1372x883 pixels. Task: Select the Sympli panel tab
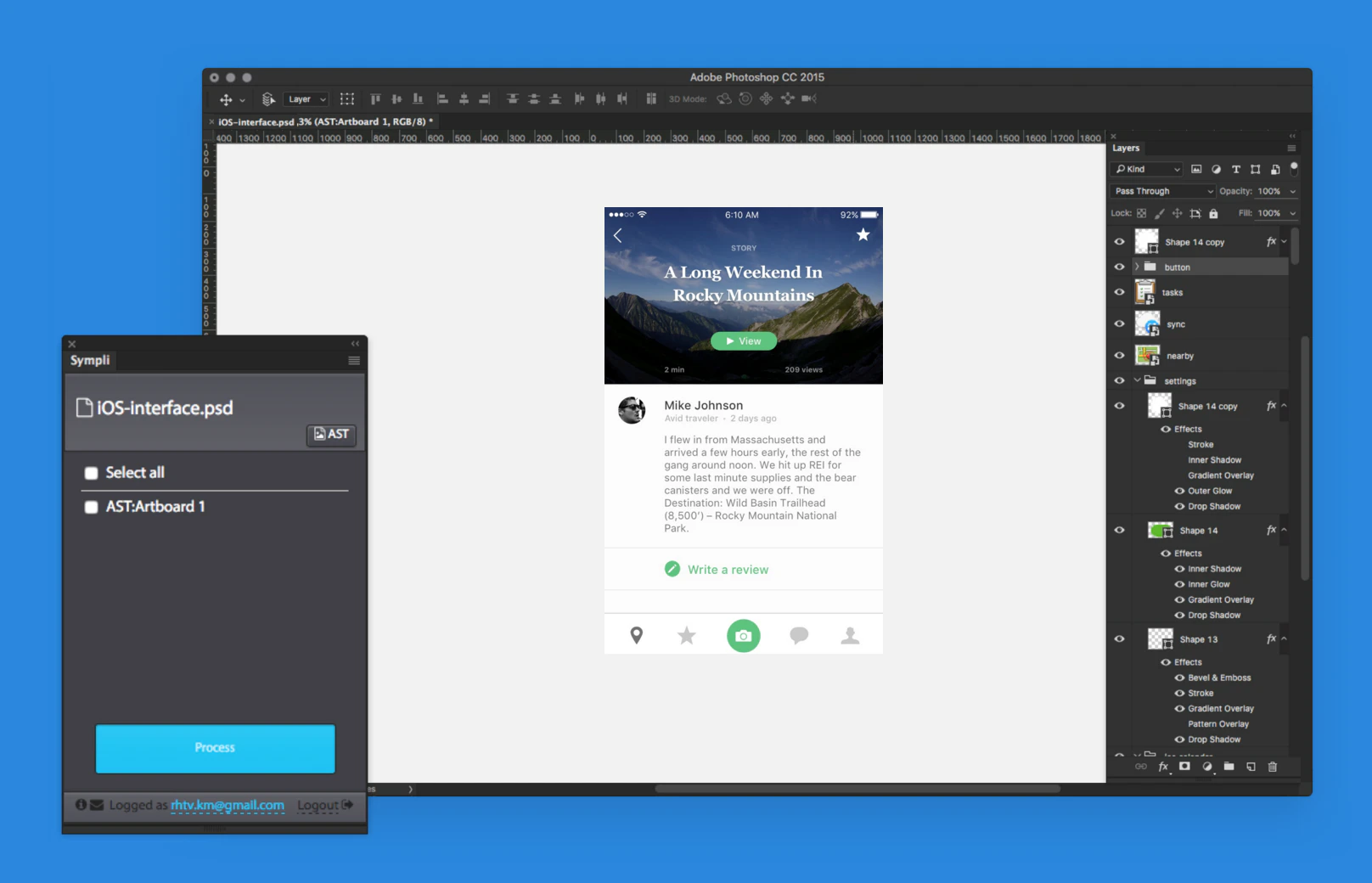[90, 360]
